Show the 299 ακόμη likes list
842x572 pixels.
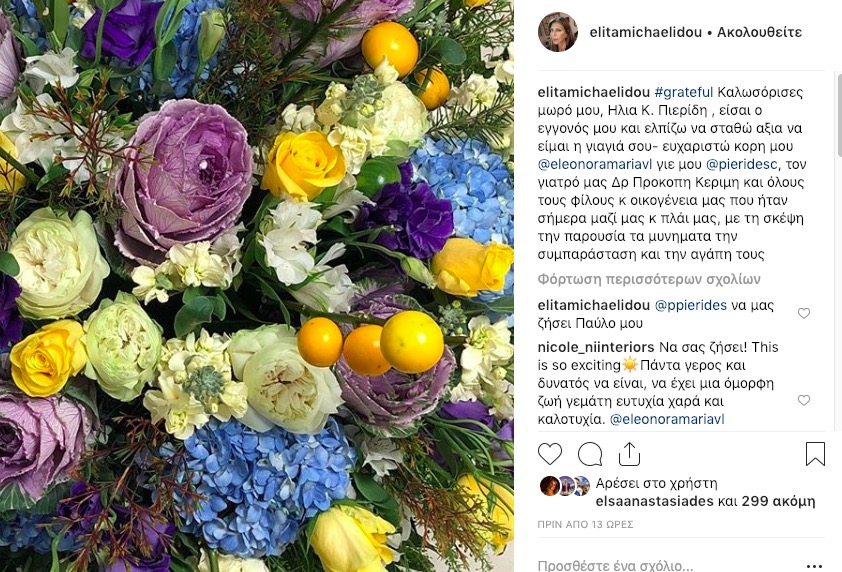(x=779, y=502)
